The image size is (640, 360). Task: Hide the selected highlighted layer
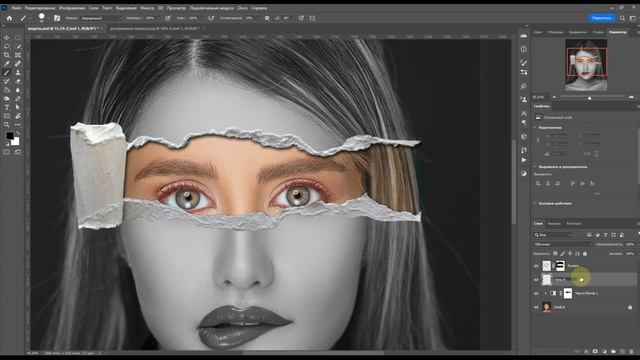point(536,280)
